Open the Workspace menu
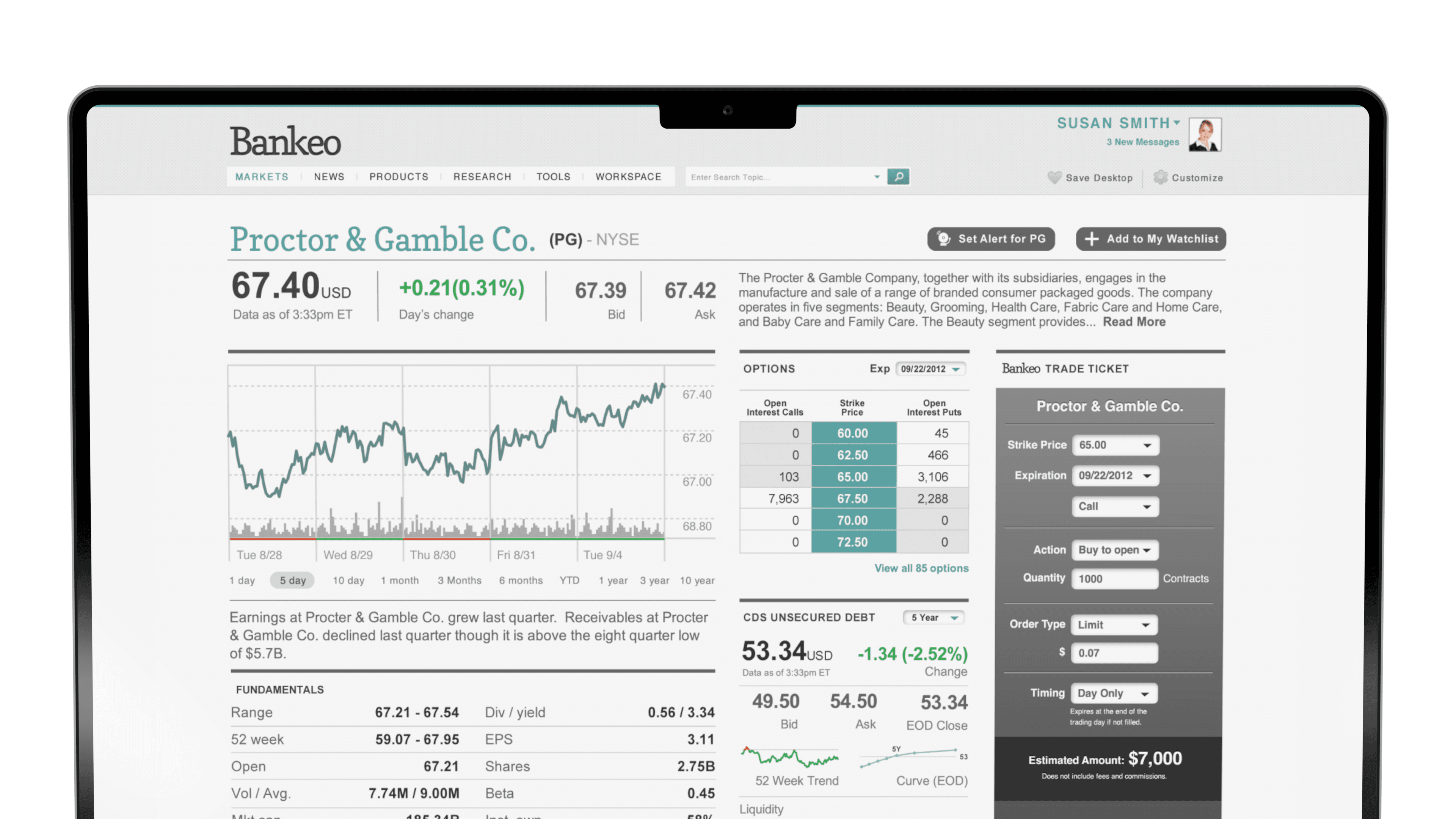1456x819 pixels. [x=629, y=177]
